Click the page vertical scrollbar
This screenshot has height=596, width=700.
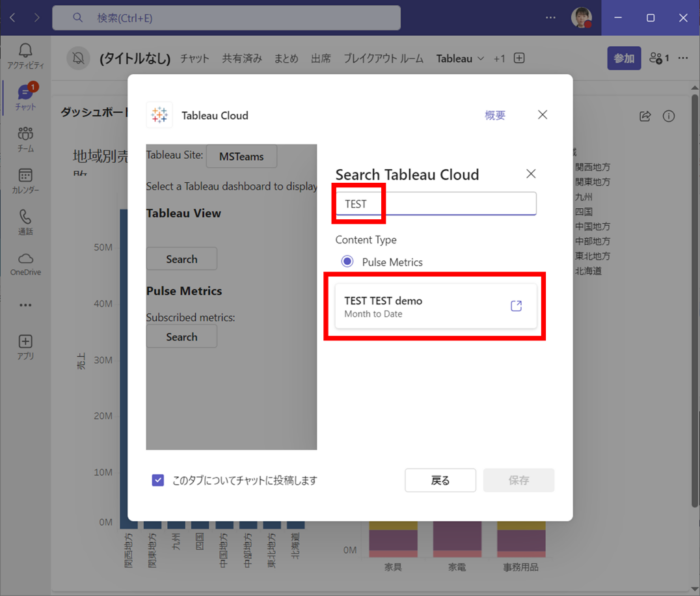click(x=695, y=299)
